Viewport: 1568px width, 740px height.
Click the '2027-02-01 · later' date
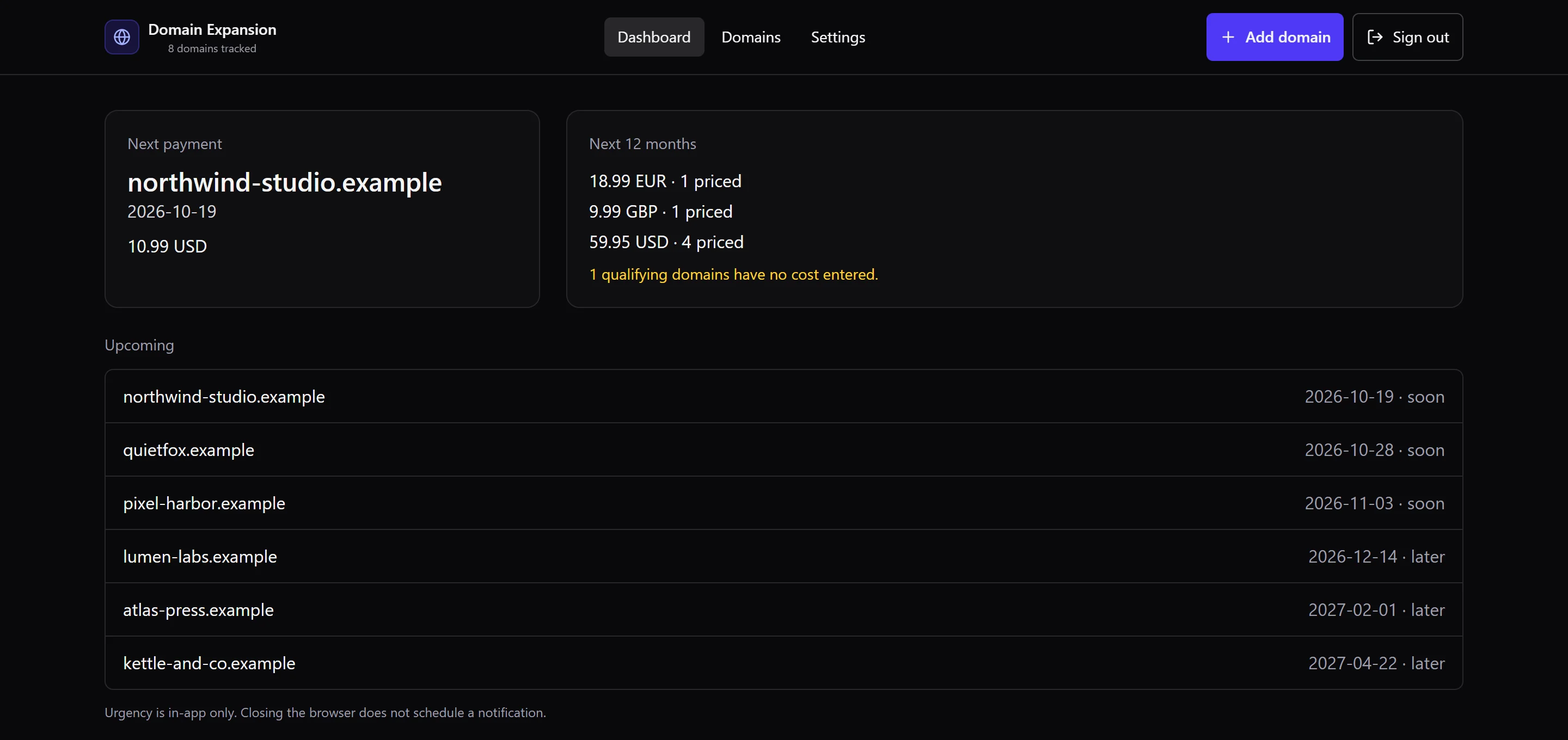(1376, 610)
